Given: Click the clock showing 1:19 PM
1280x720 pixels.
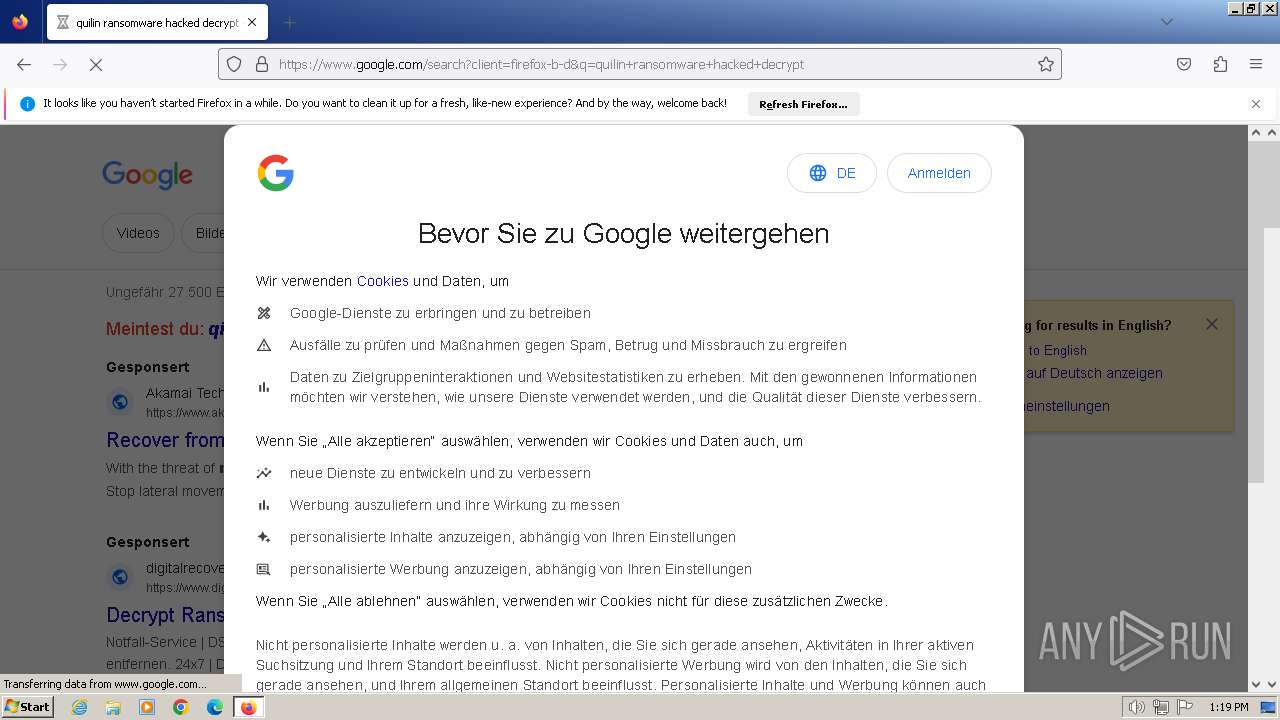Looking at the screenshot, I should click(1229, 707).
